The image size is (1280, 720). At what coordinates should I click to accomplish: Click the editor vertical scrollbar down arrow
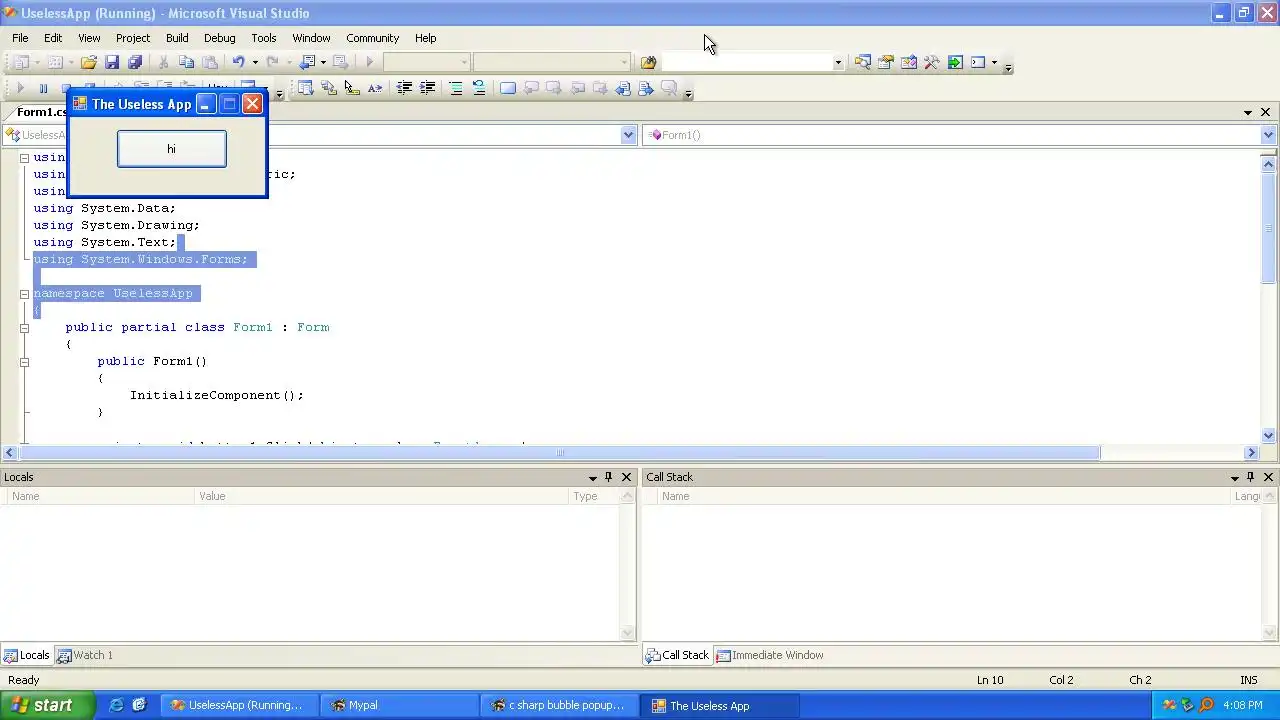tap(1269, 435)
